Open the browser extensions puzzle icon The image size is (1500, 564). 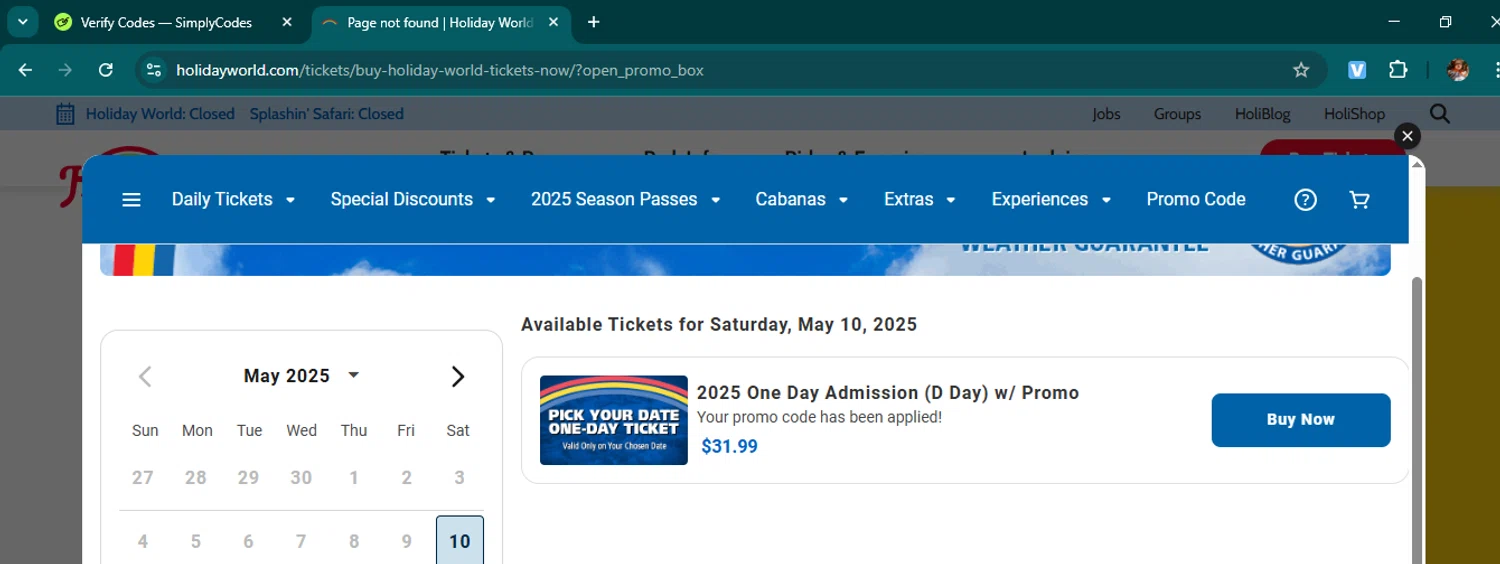pyautogui.click(x=1398, y=70)
